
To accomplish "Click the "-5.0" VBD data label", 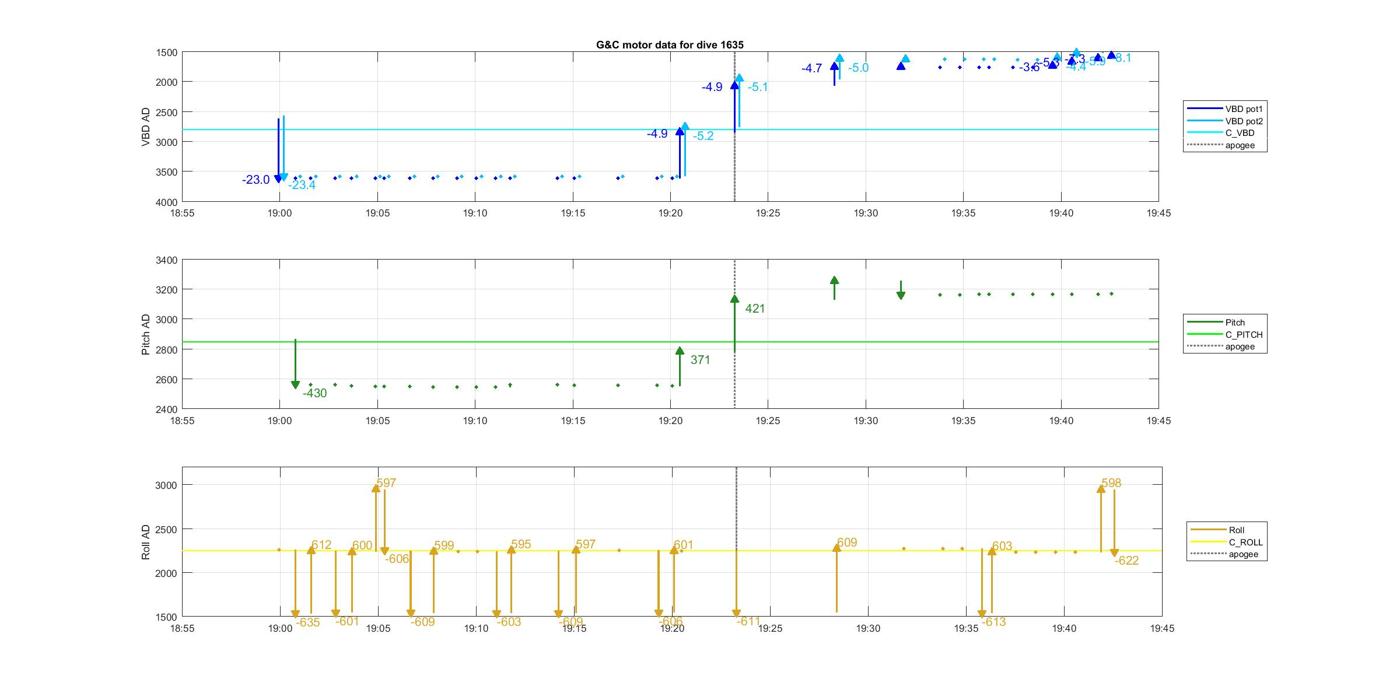I will click(x=858, y=68).
